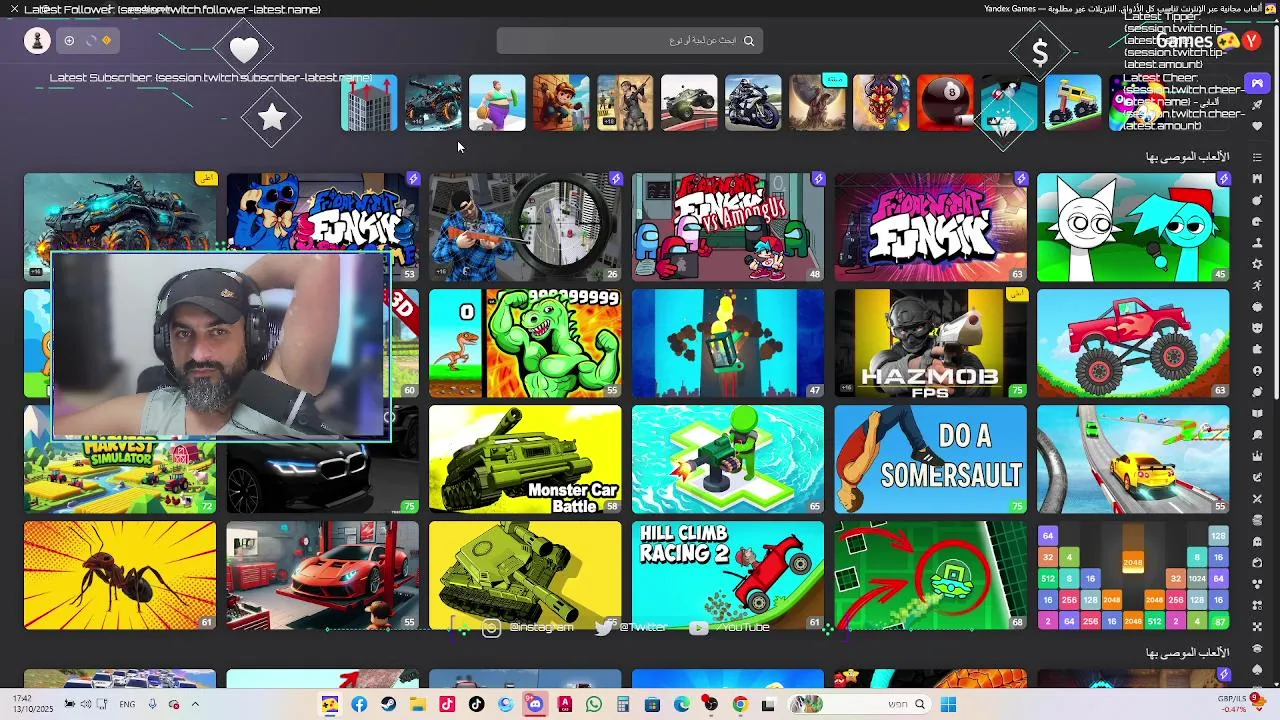
Task: Open the yellow car stunt track thumbnail
Action: [1133, 459]
